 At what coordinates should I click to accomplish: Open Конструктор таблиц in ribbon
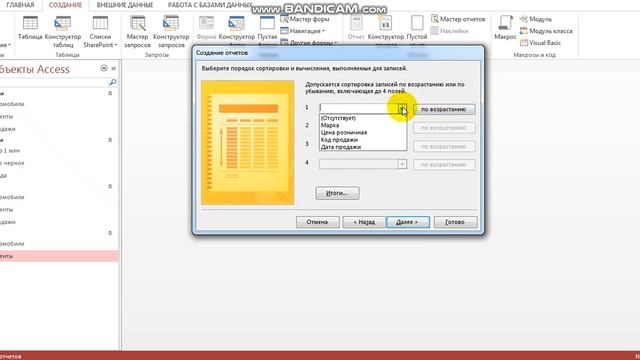click(63, 32)
